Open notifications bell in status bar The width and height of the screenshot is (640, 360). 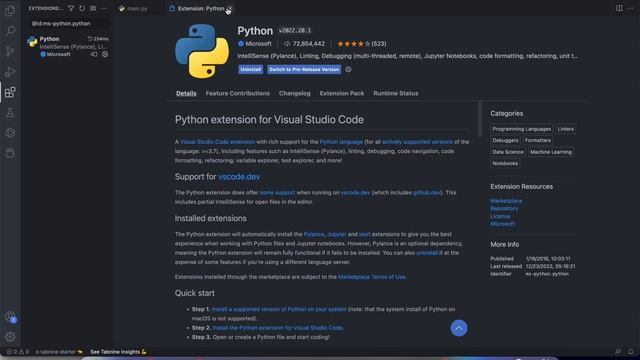pyautogui.click(x=630, y=351)
